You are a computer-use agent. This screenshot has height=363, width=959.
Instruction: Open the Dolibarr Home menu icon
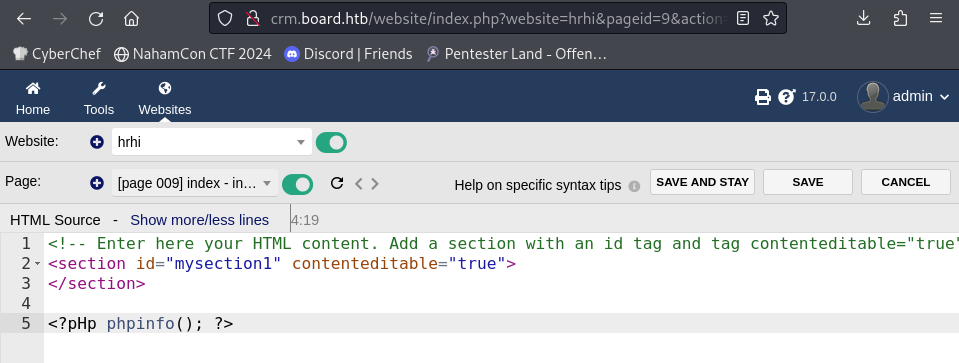coord(33,89)
